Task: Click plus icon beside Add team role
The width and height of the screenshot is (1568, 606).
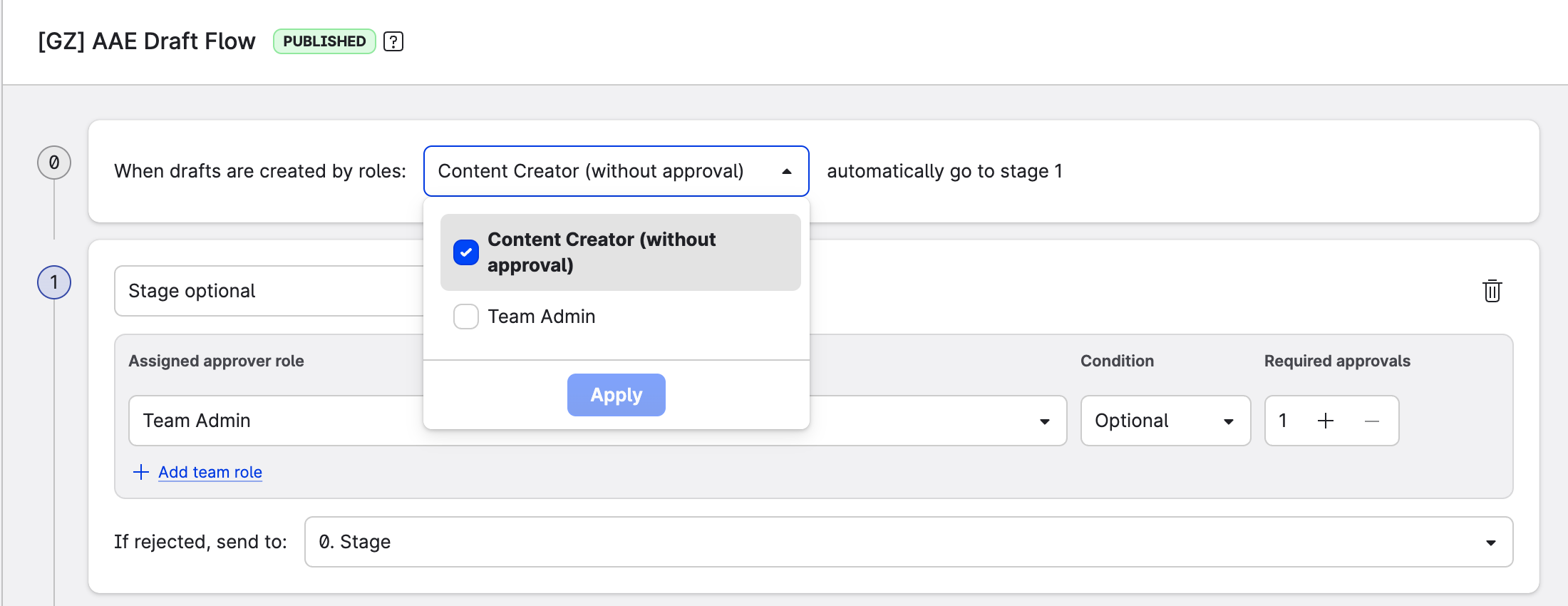Action: (141, 472)
